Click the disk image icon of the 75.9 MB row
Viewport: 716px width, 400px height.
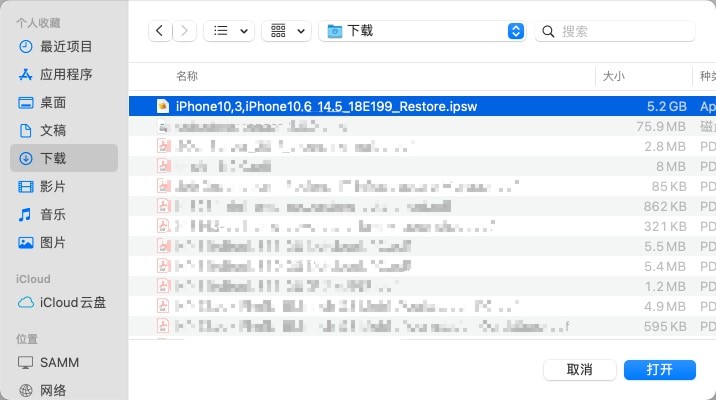(x=163, y=126)
